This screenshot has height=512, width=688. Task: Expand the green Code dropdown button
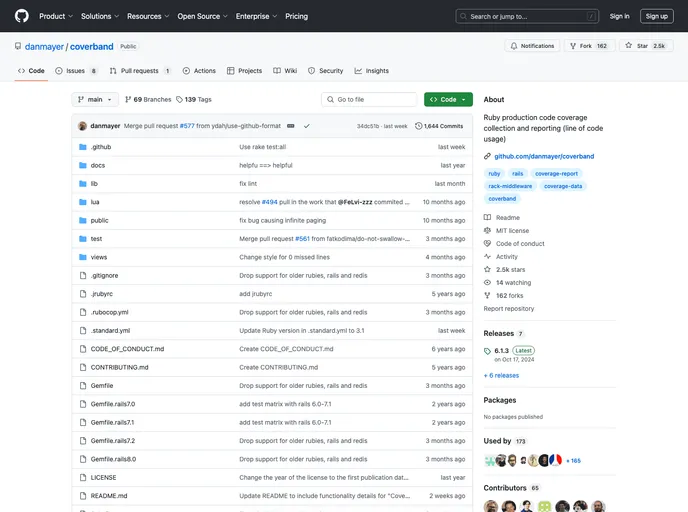pyautogui.click(x=447, y=100)
